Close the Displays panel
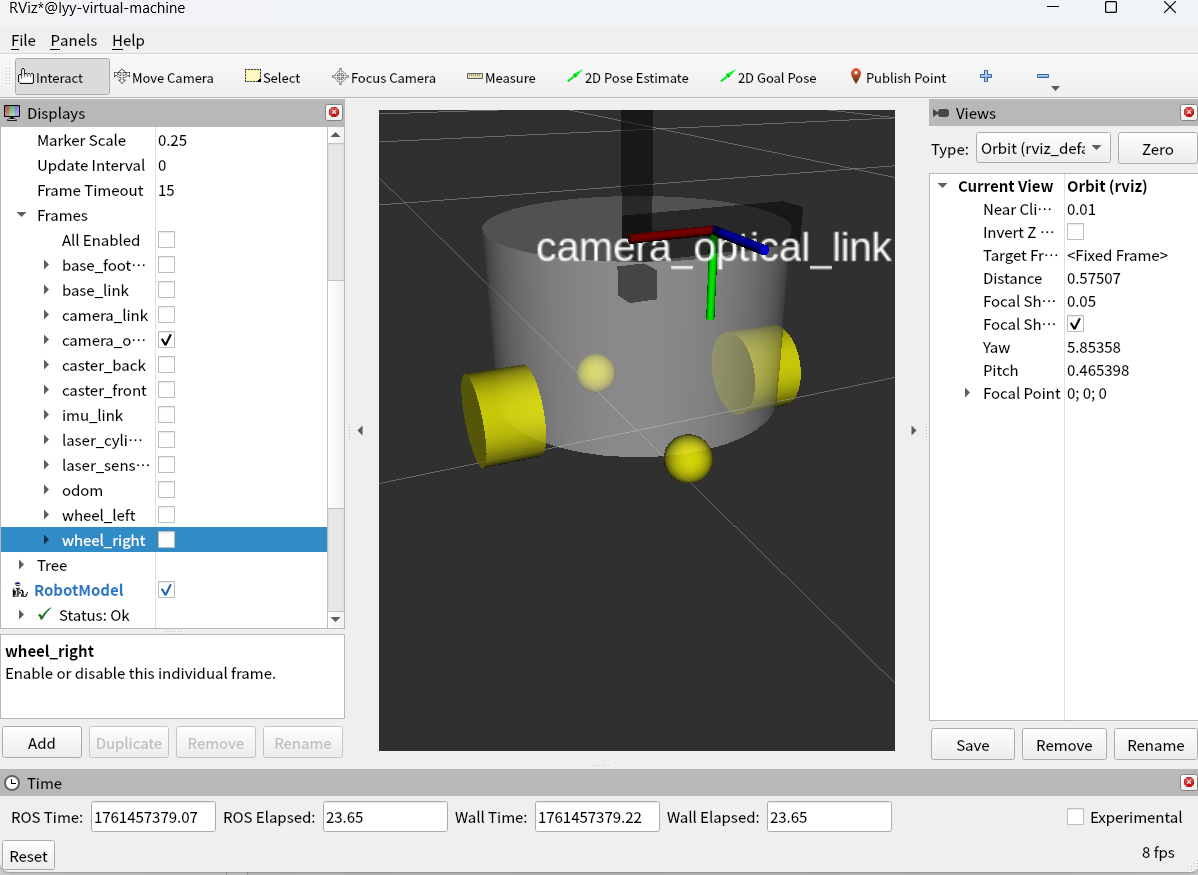 [334, 112]
